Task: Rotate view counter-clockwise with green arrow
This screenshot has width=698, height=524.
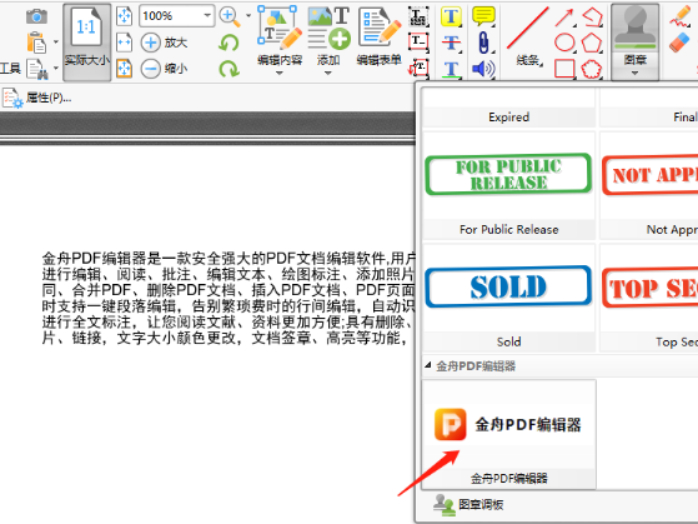Action: point(229,43)
